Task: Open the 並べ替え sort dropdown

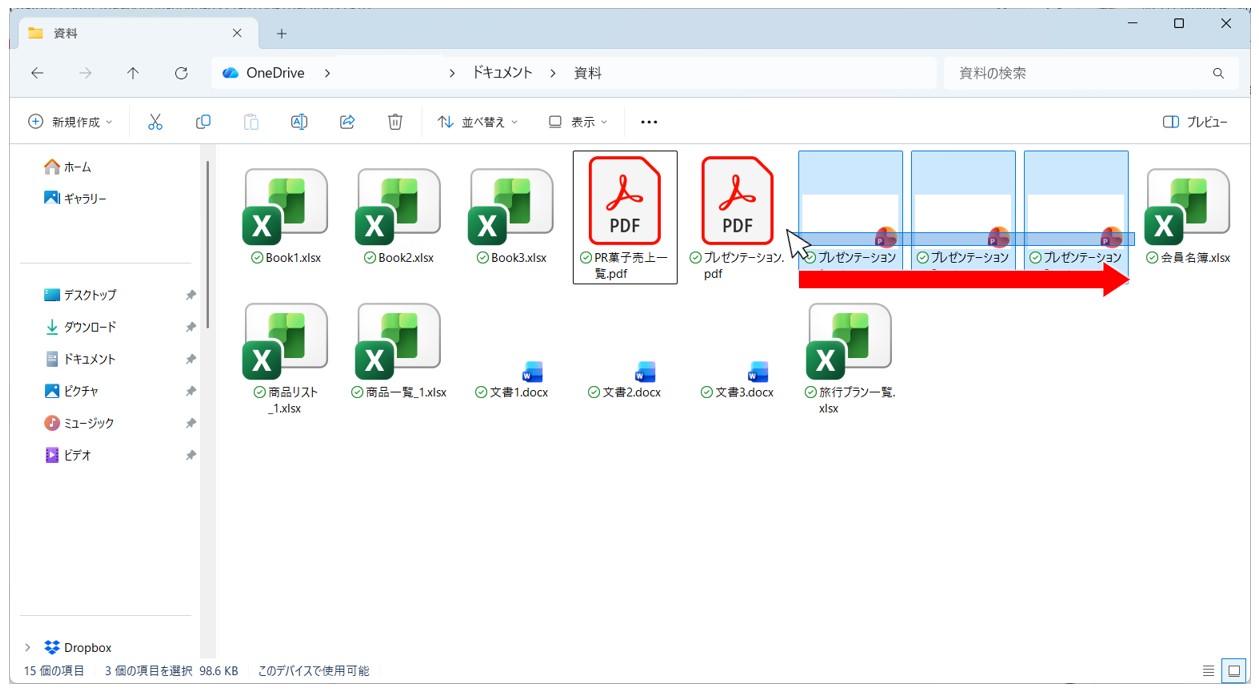Action: pos(478,122)
